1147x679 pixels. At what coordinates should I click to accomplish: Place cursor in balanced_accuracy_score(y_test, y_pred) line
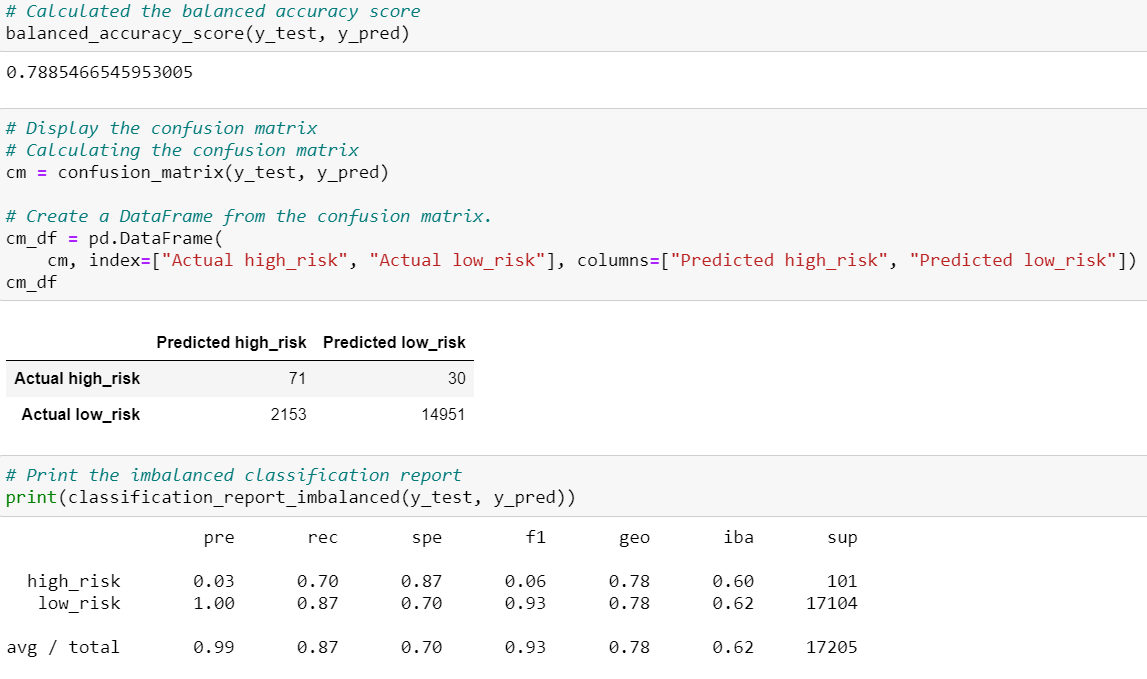point(208,34)
